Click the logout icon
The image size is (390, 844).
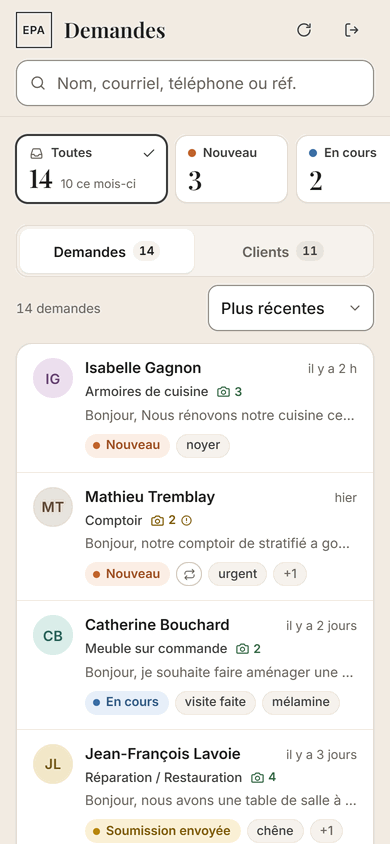coord(351,30)
